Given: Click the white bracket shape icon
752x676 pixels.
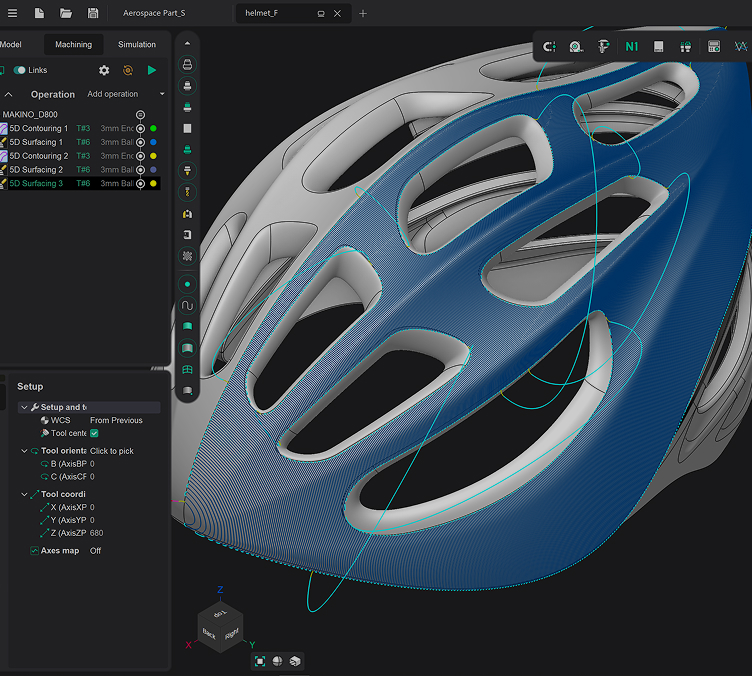Looking at the screenshot, I should [x=188, y=234].
